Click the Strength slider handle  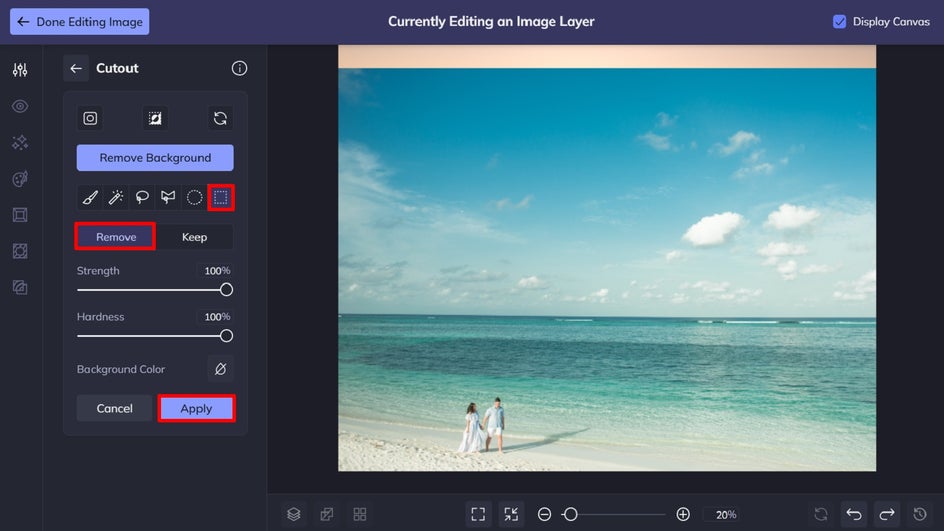point(226,290)
